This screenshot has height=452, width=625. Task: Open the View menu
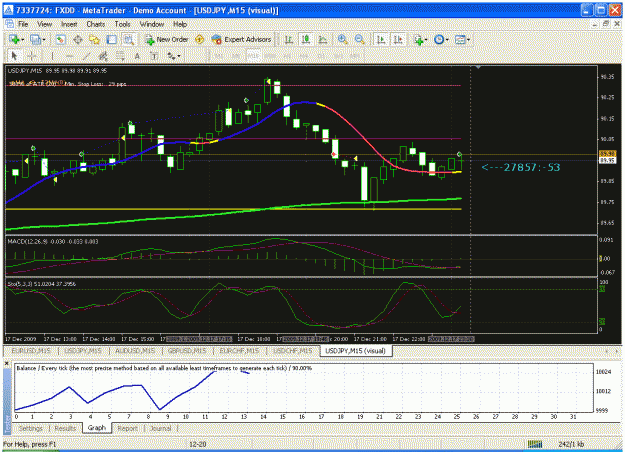(x=45, y=24)
